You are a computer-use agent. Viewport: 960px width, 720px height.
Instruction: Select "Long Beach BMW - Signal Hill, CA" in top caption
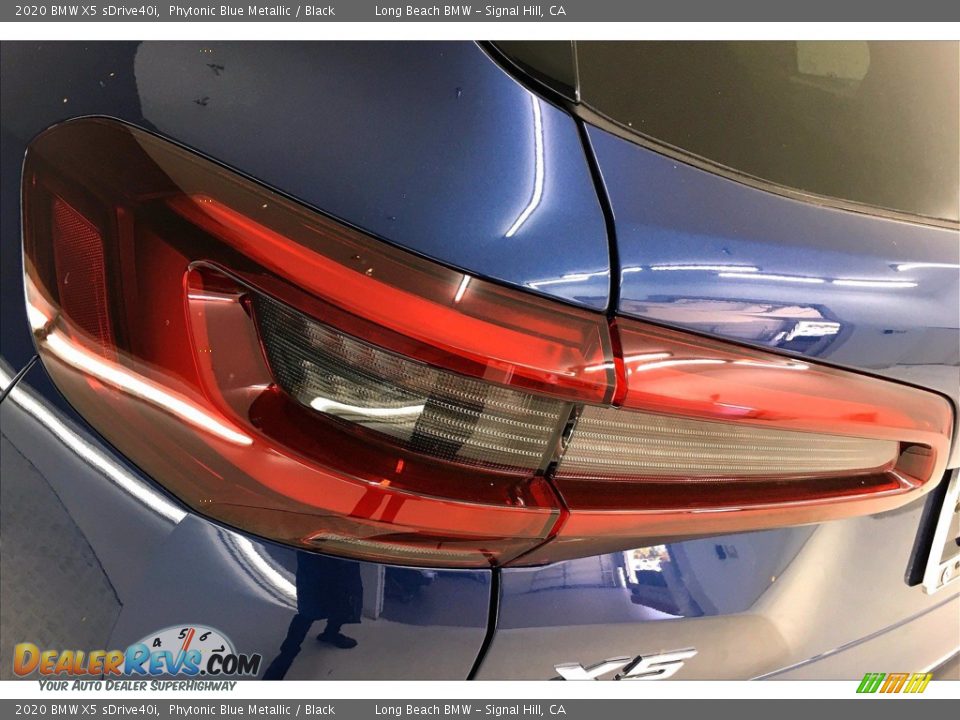pos(470,10)
